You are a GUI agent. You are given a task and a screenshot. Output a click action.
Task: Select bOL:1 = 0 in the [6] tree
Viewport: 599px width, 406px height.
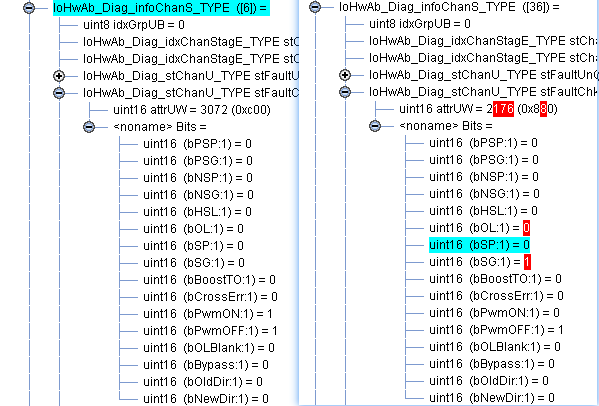click(193, 229)
